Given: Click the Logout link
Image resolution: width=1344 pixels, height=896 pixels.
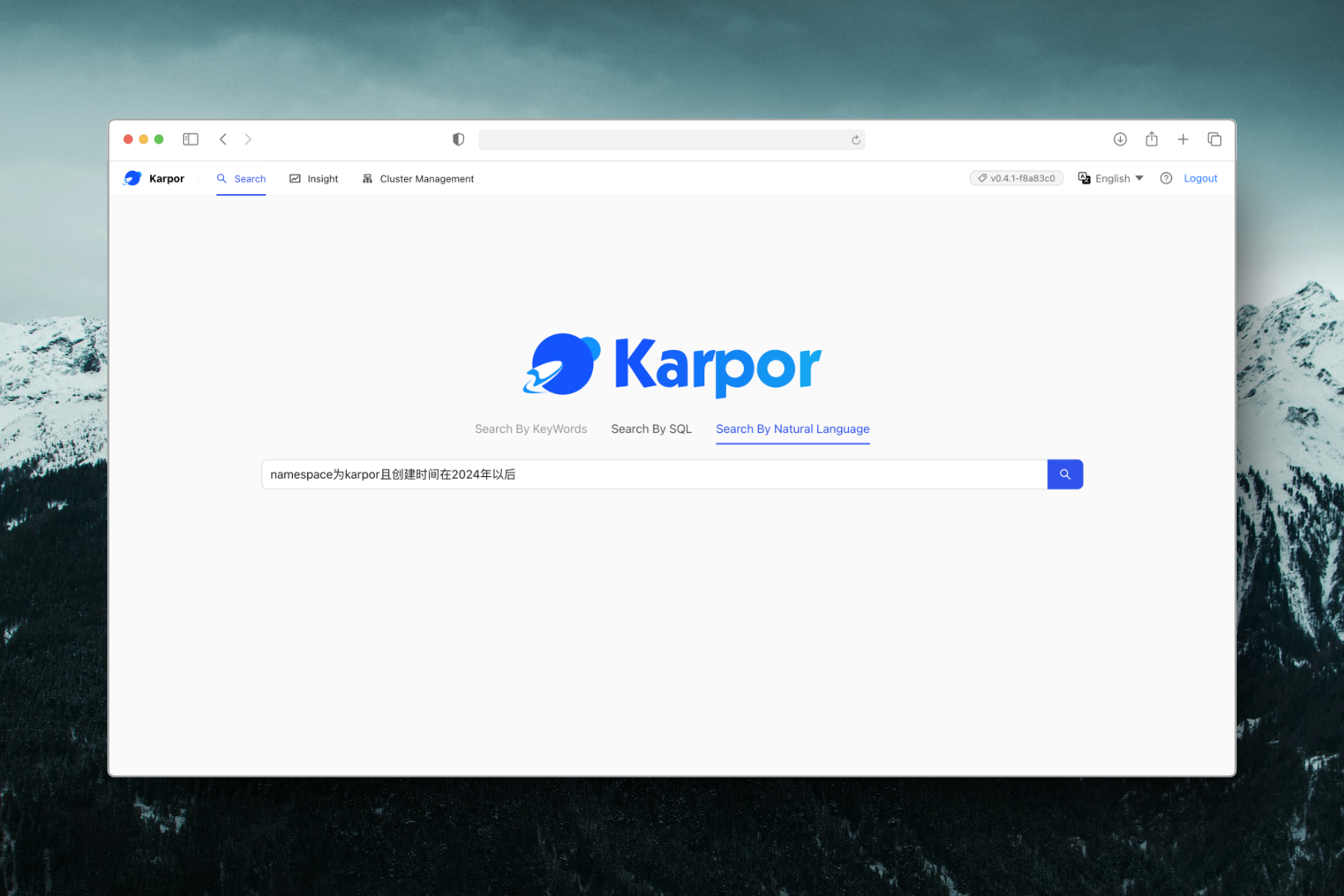Looking at the screenshot, I should [x=1200, y=178].
